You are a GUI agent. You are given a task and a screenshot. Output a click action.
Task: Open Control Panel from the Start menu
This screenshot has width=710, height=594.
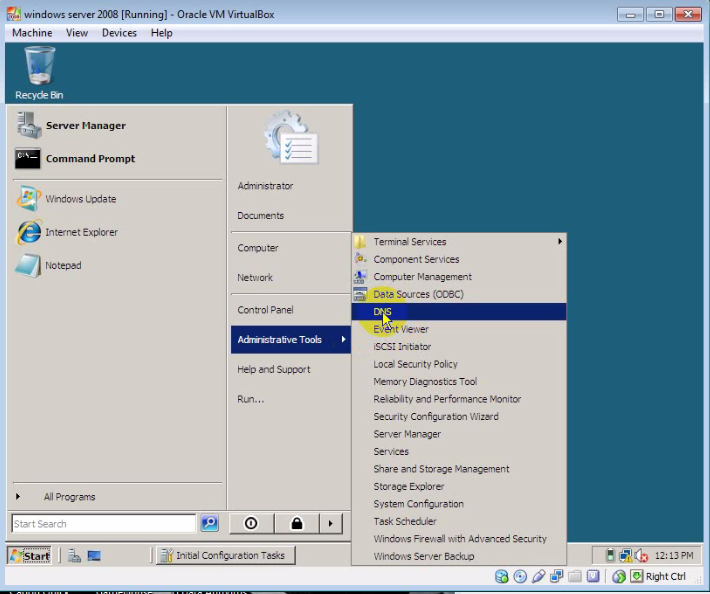(x=265, y=310)
